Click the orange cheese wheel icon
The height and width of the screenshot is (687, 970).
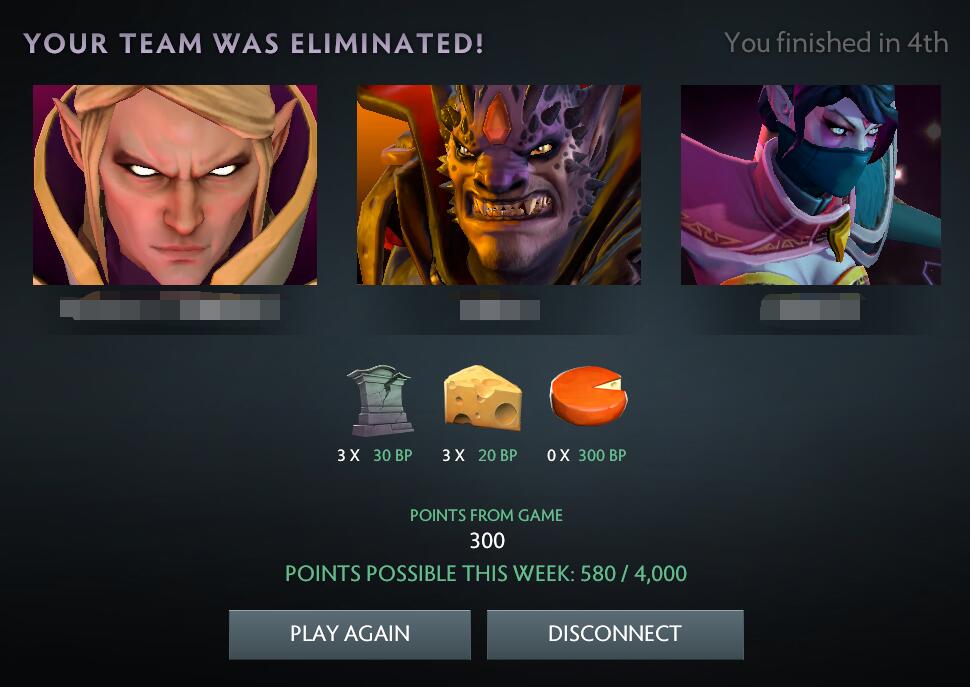(x=588, y=396)
